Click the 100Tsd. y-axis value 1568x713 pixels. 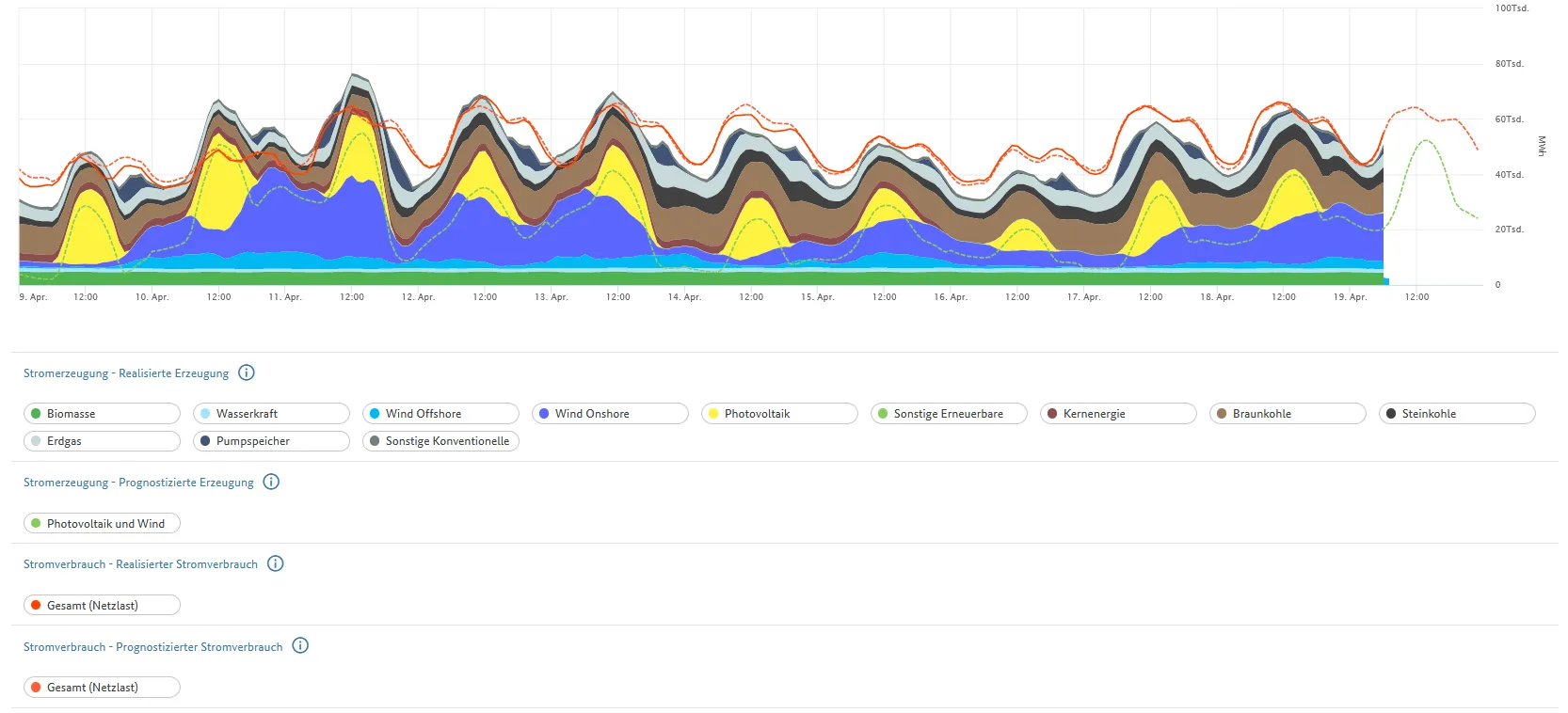point(1512,8)
